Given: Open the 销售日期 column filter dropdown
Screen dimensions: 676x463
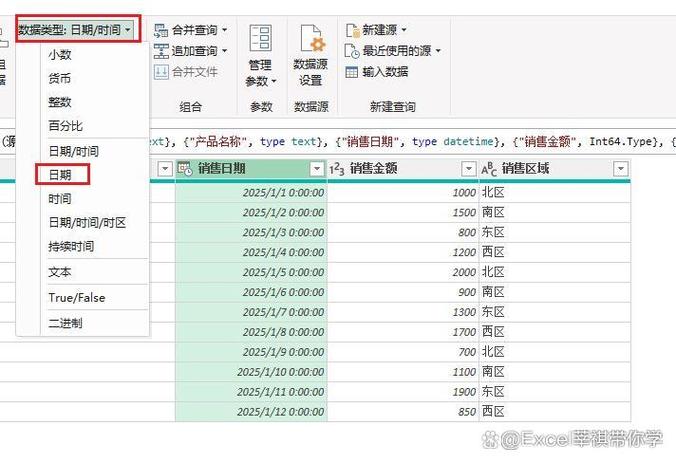Looking at the screenshot, I should click(x=317, y=169).
